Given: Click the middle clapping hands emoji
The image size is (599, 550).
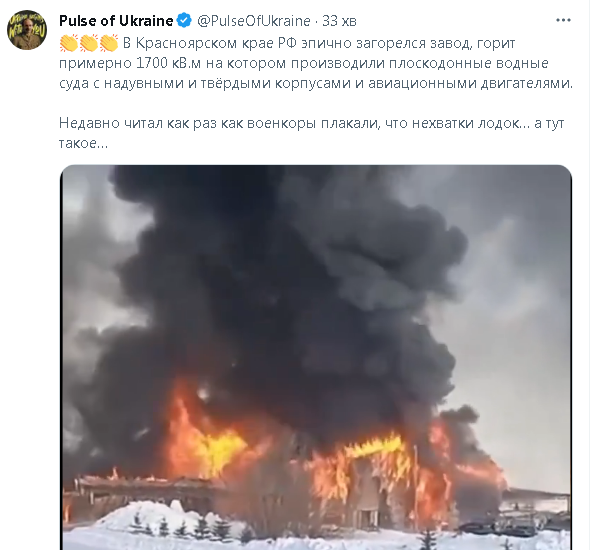Looking at the screenshot, I should [89, 43].
